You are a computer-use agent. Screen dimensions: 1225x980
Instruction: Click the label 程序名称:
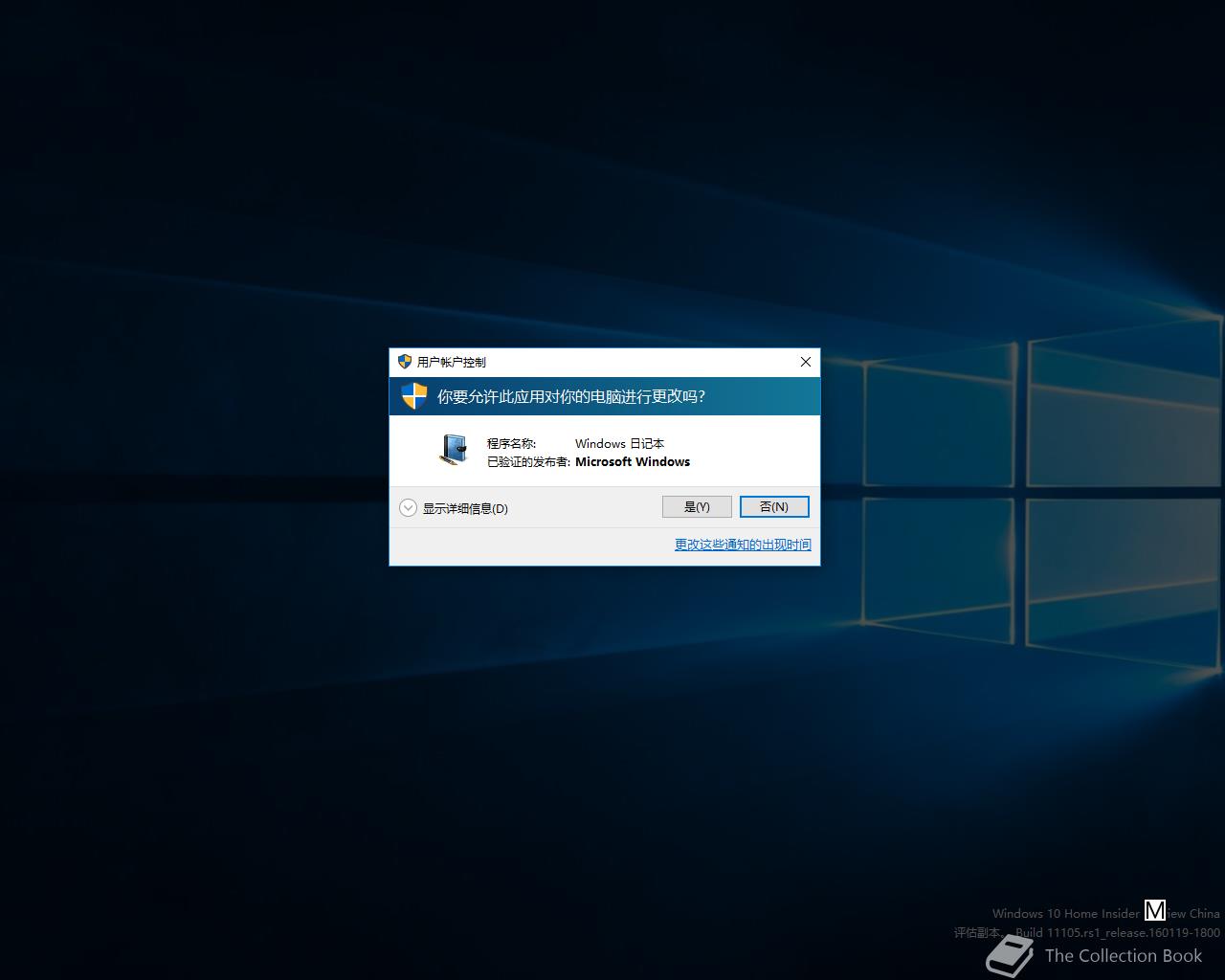click(x=511, y=443)
